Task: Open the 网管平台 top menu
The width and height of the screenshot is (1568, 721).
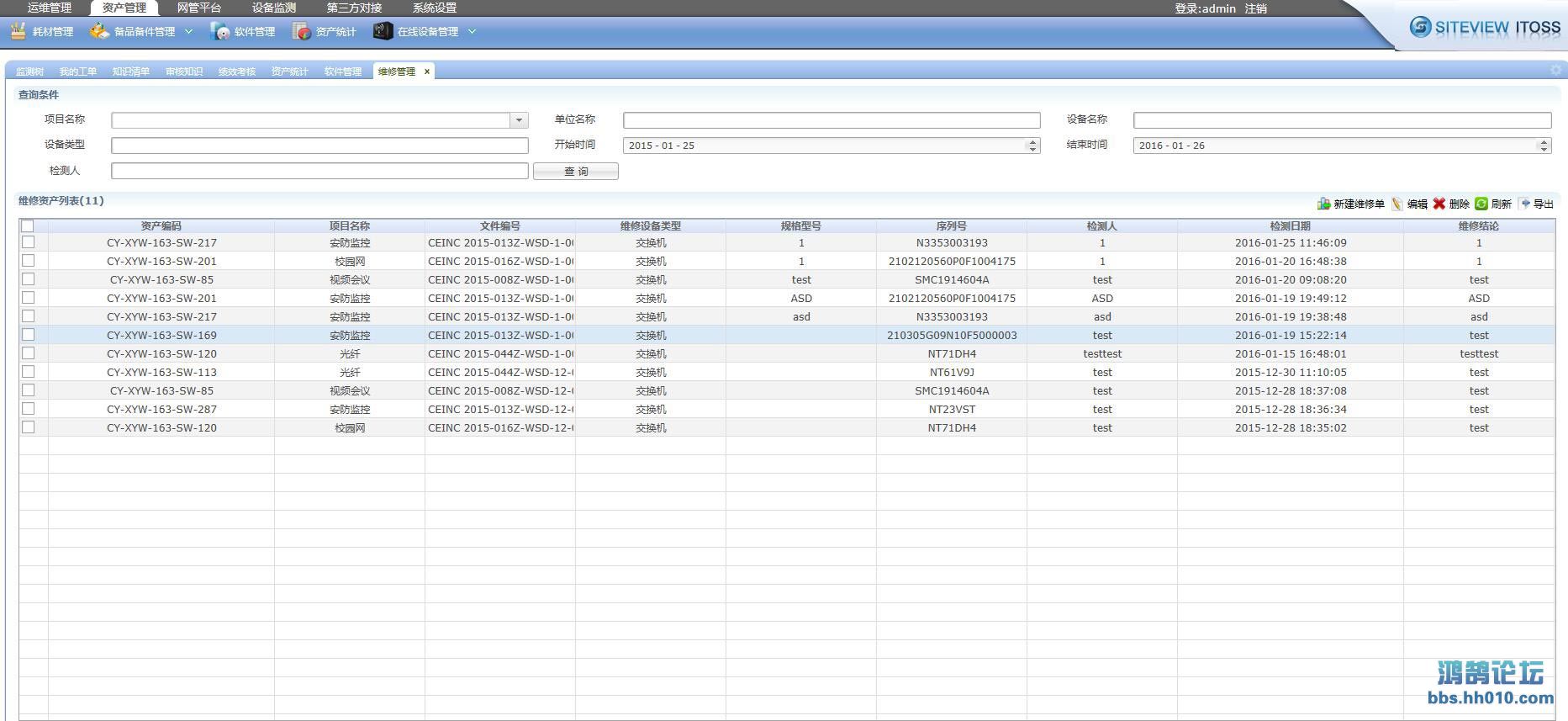Action: (x=199, y=8)
